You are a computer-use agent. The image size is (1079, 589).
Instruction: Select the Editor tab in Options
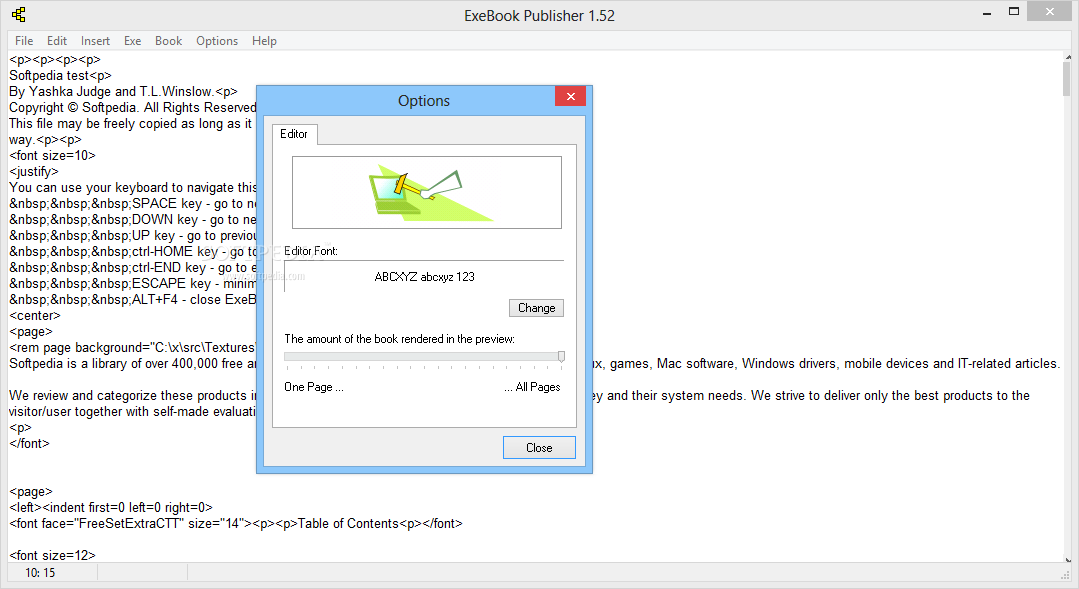coord(295,134)
